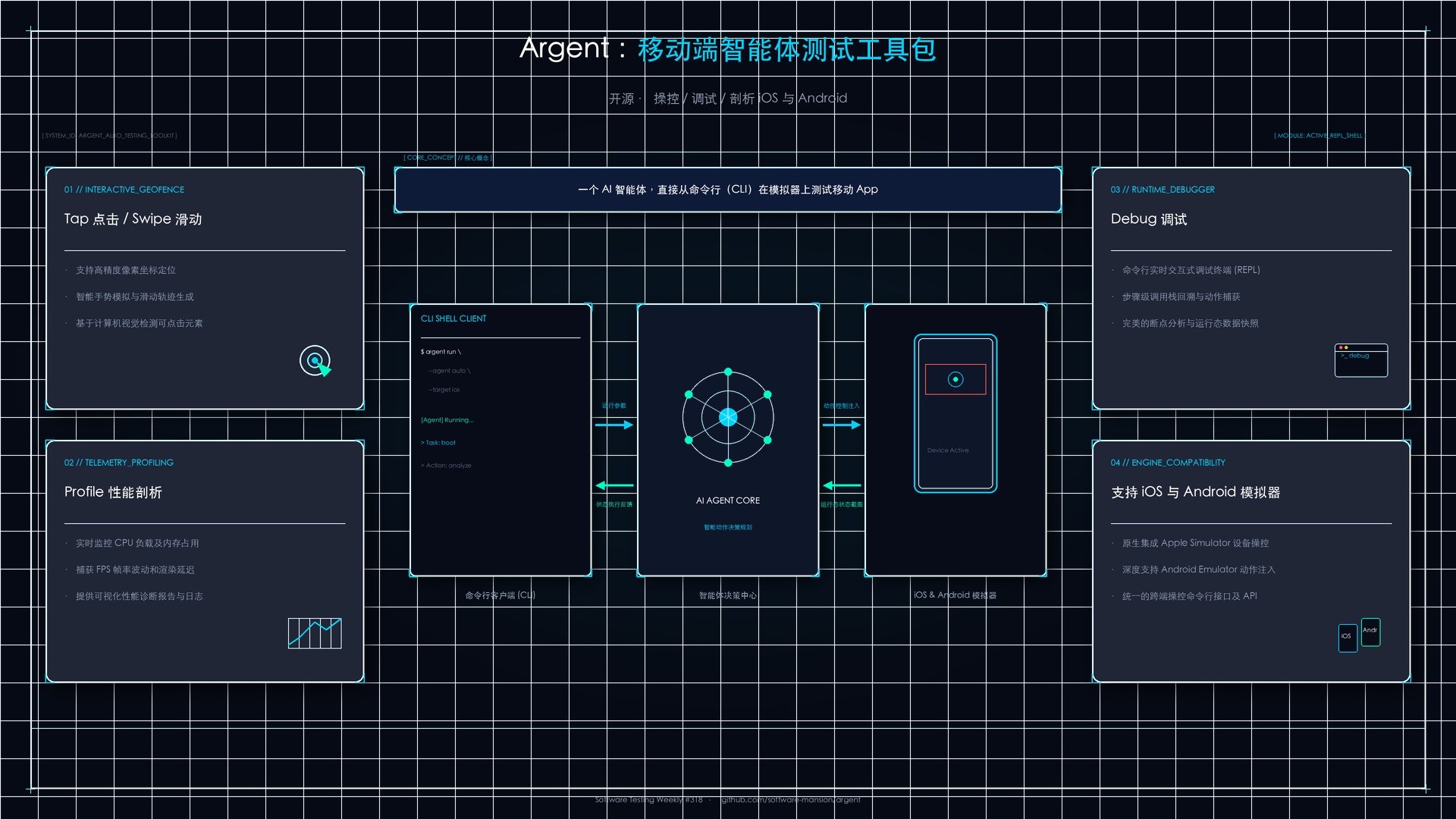Viewport: 1456px width, 819px height.
Task: Click the left arrow above 运行态状态截图
Action: coord(842,485)
